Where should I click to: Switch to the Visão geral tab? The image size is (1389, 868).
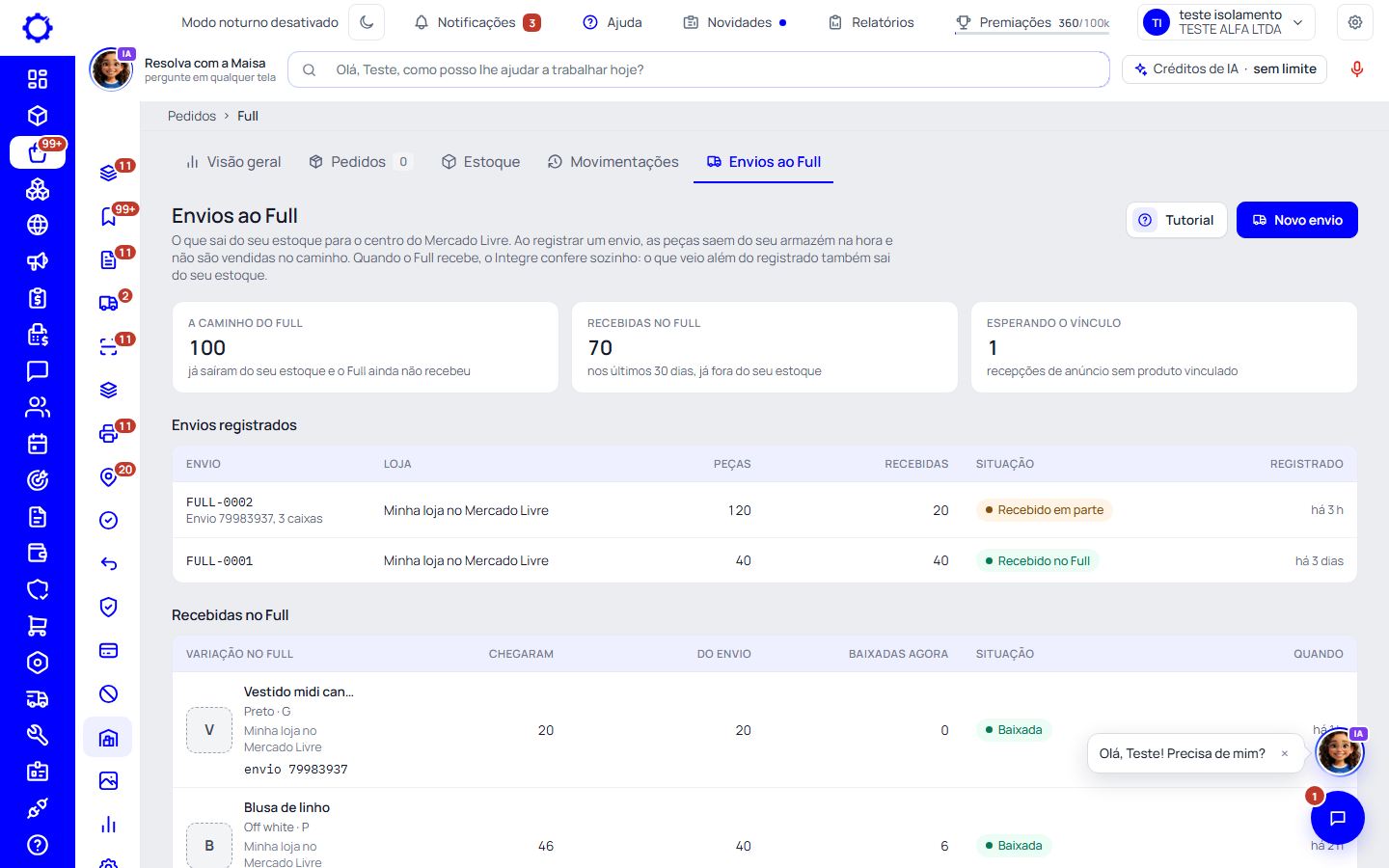[x=233, y=162]
